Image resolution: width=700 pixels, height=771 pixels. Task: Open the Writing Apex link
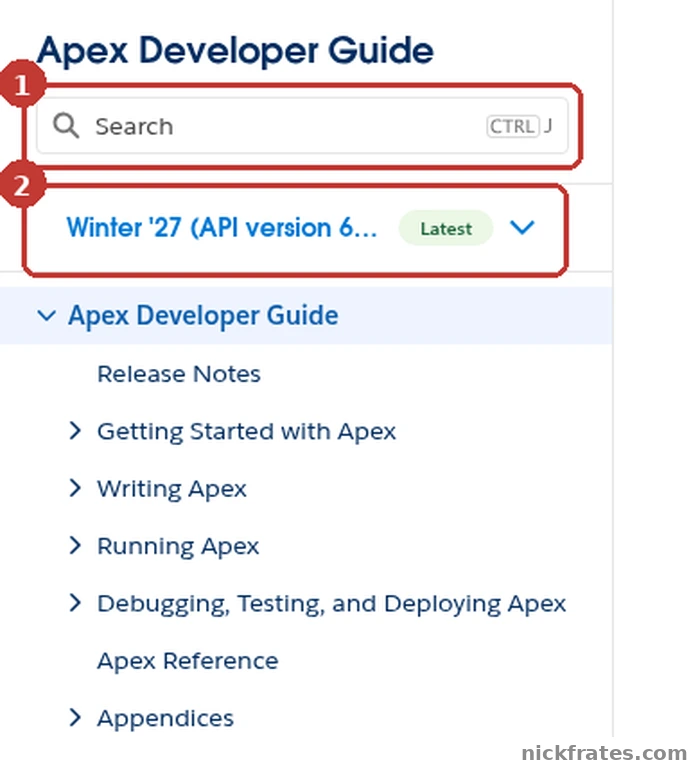[x=172, y=489]
